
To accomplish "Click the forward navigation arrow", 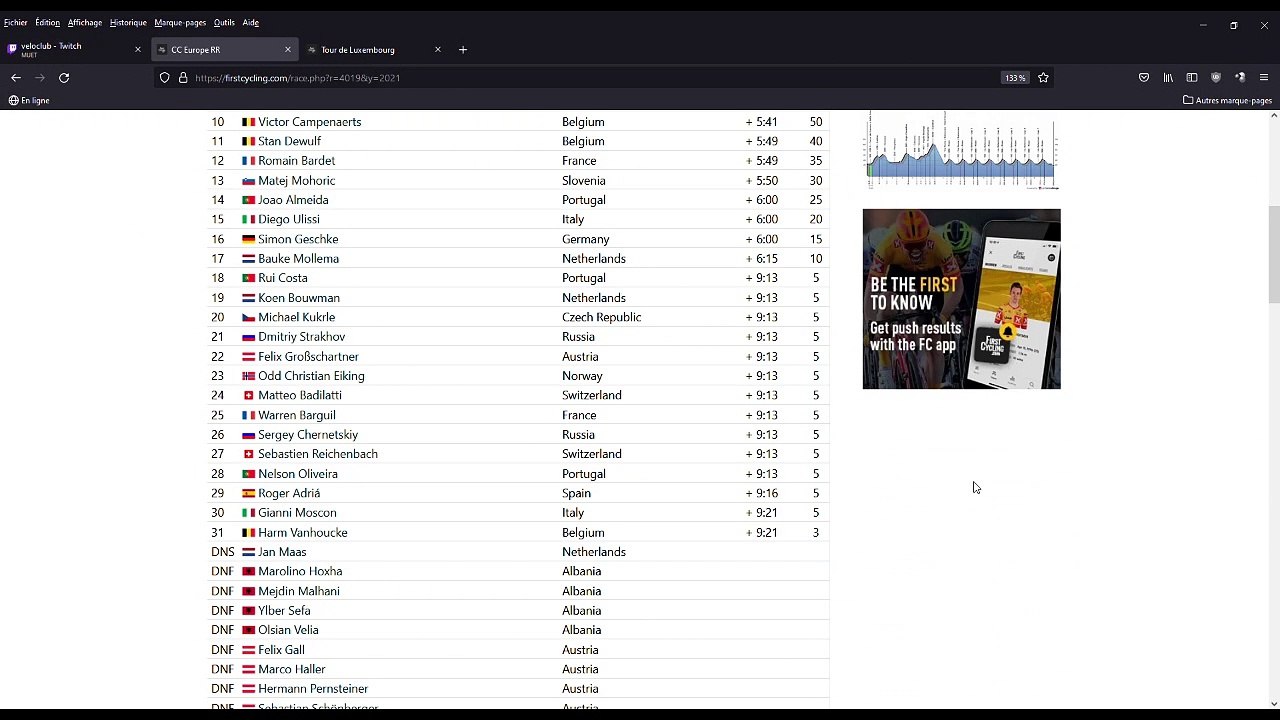I will pyautogui.click(x=40, y=77).
